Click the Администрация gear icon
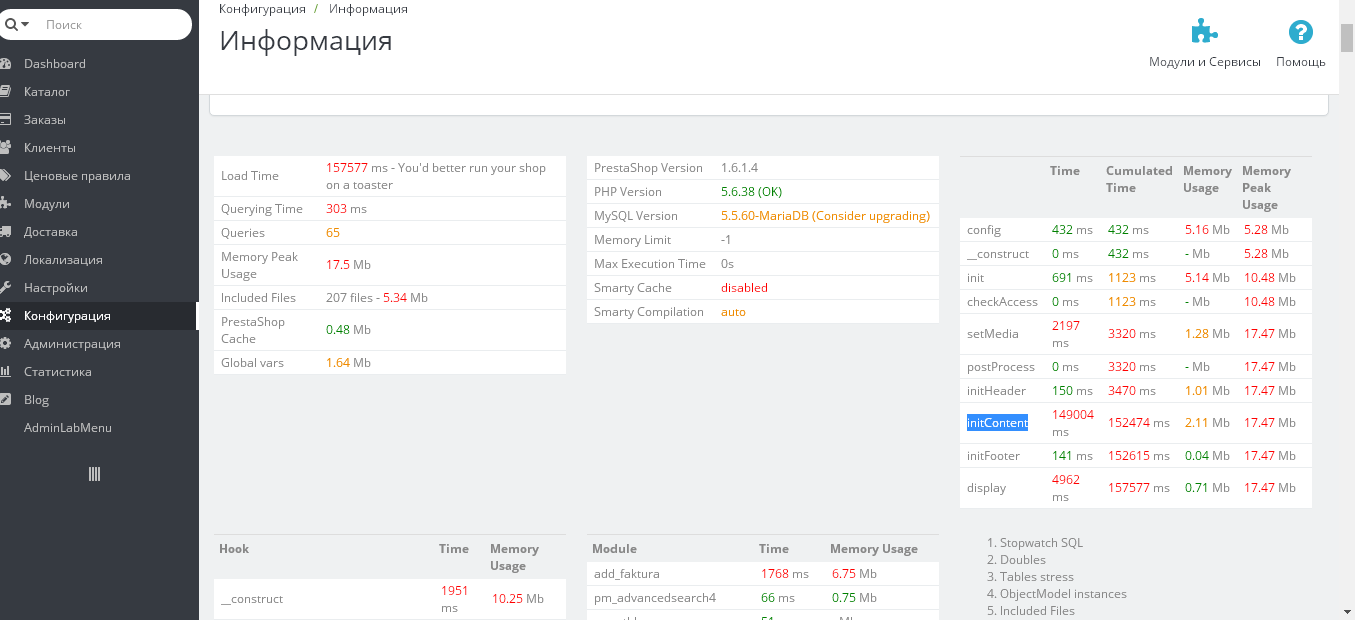This screenshot has height=620, width=1355. [x=6, y=343]
